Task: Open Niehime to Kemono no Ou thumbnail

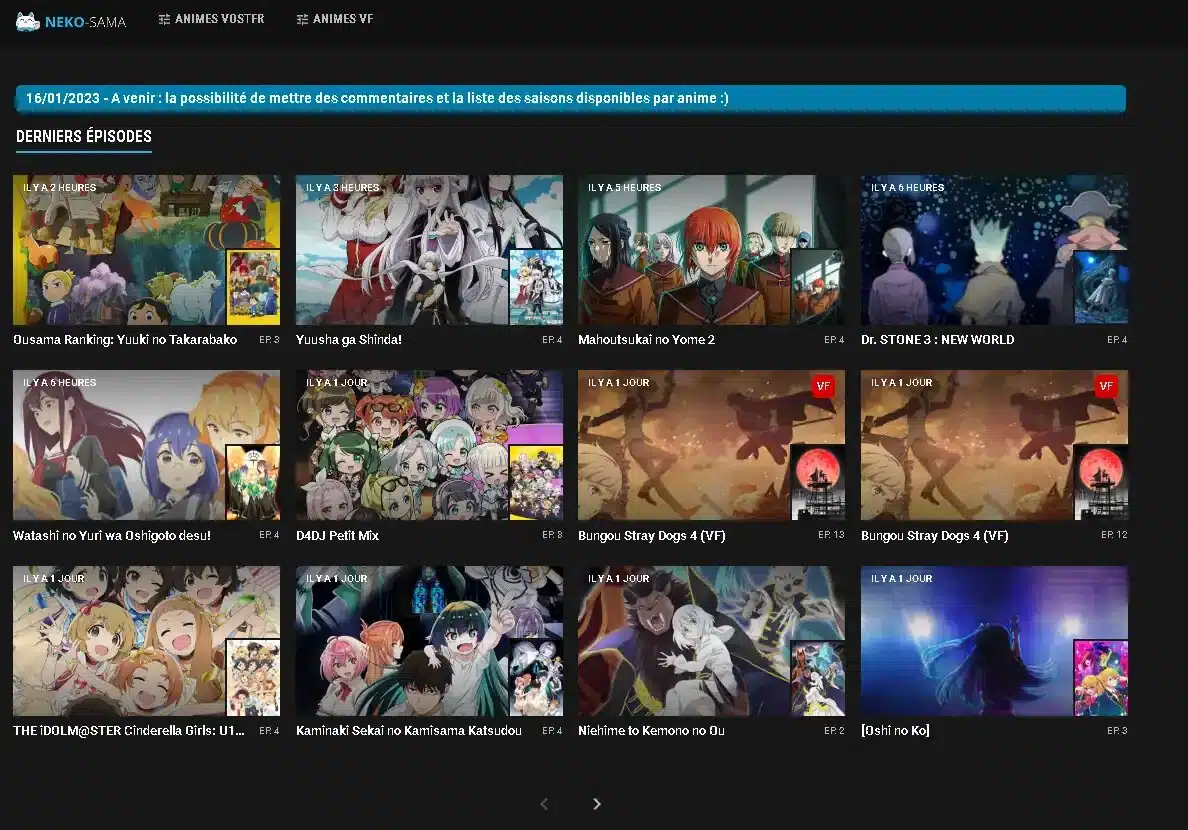Action: pyautogui.click(x=711, y=641)
